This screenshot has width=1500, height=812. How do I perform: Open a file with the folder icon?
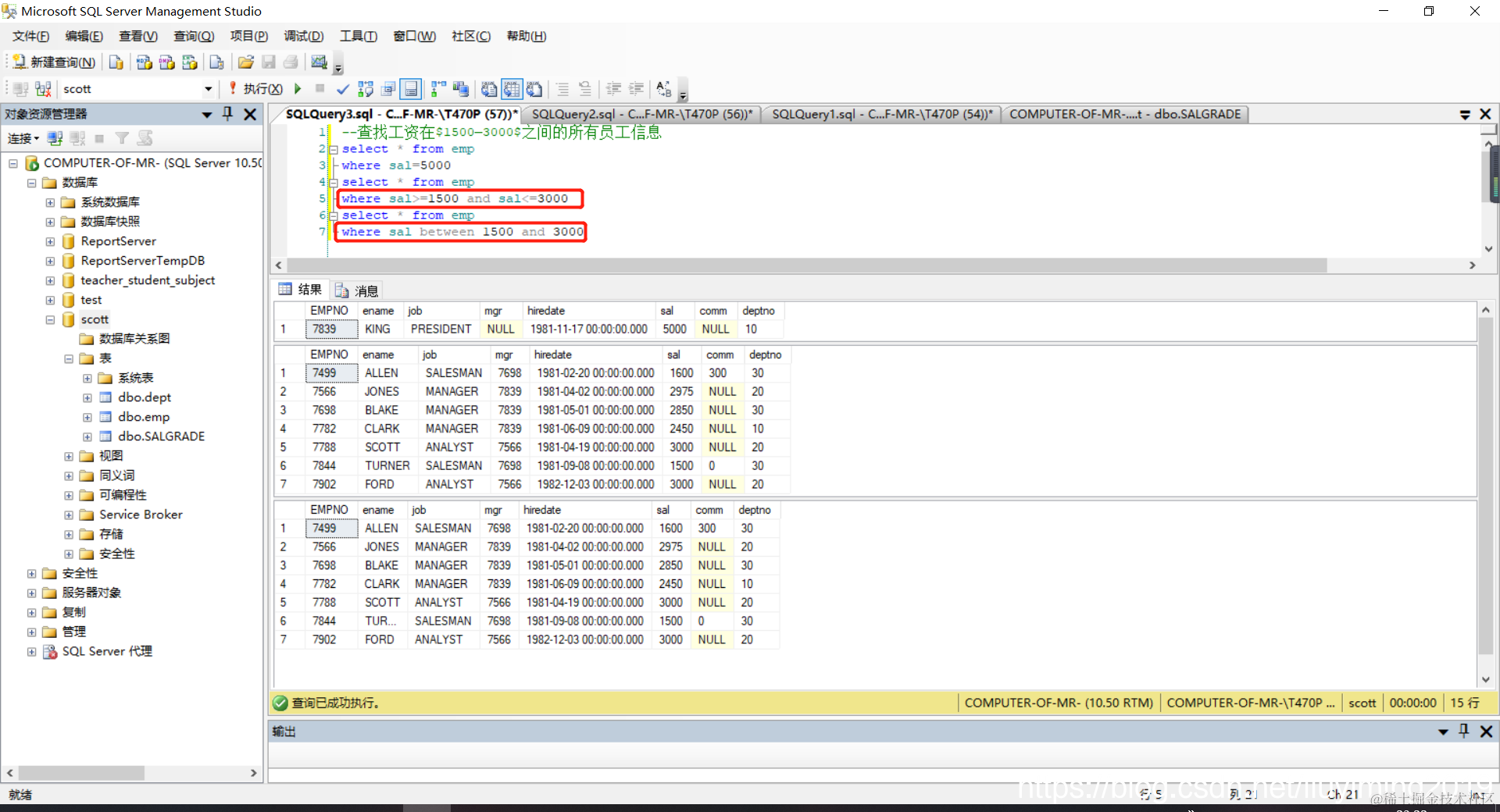246,62
